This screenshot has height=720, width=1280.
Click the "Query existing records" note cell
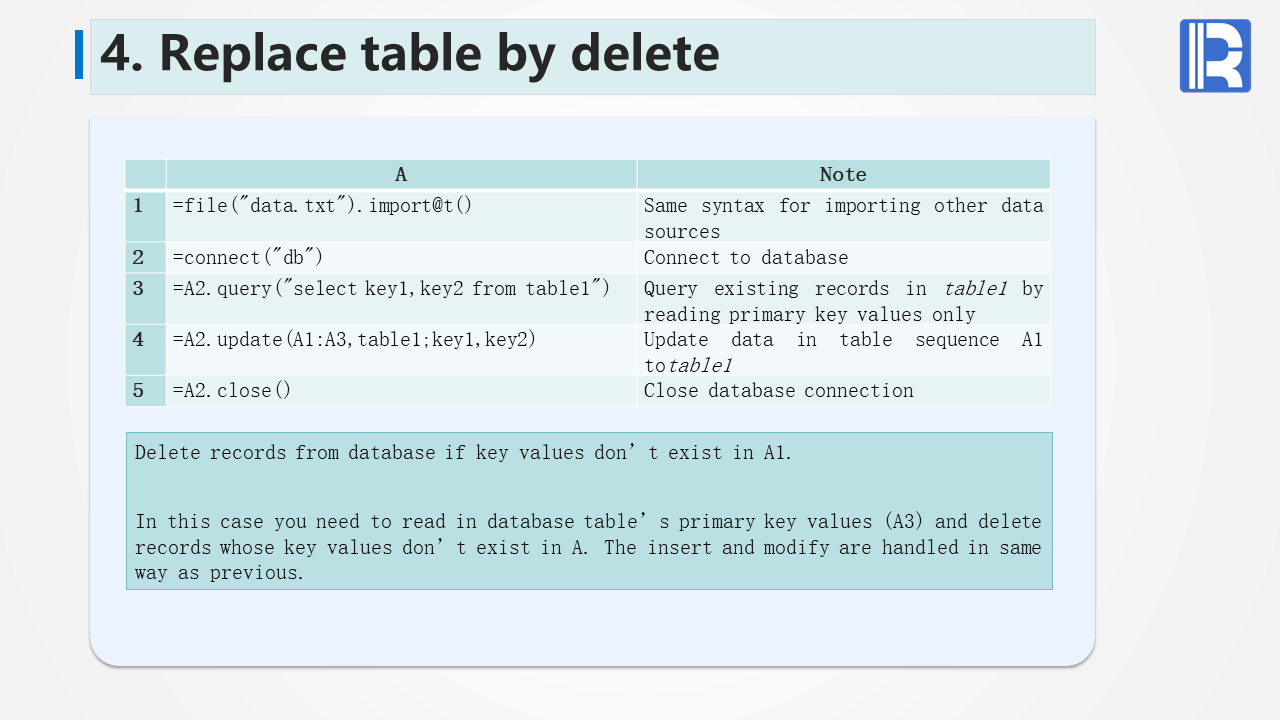[x=842, y=300]
